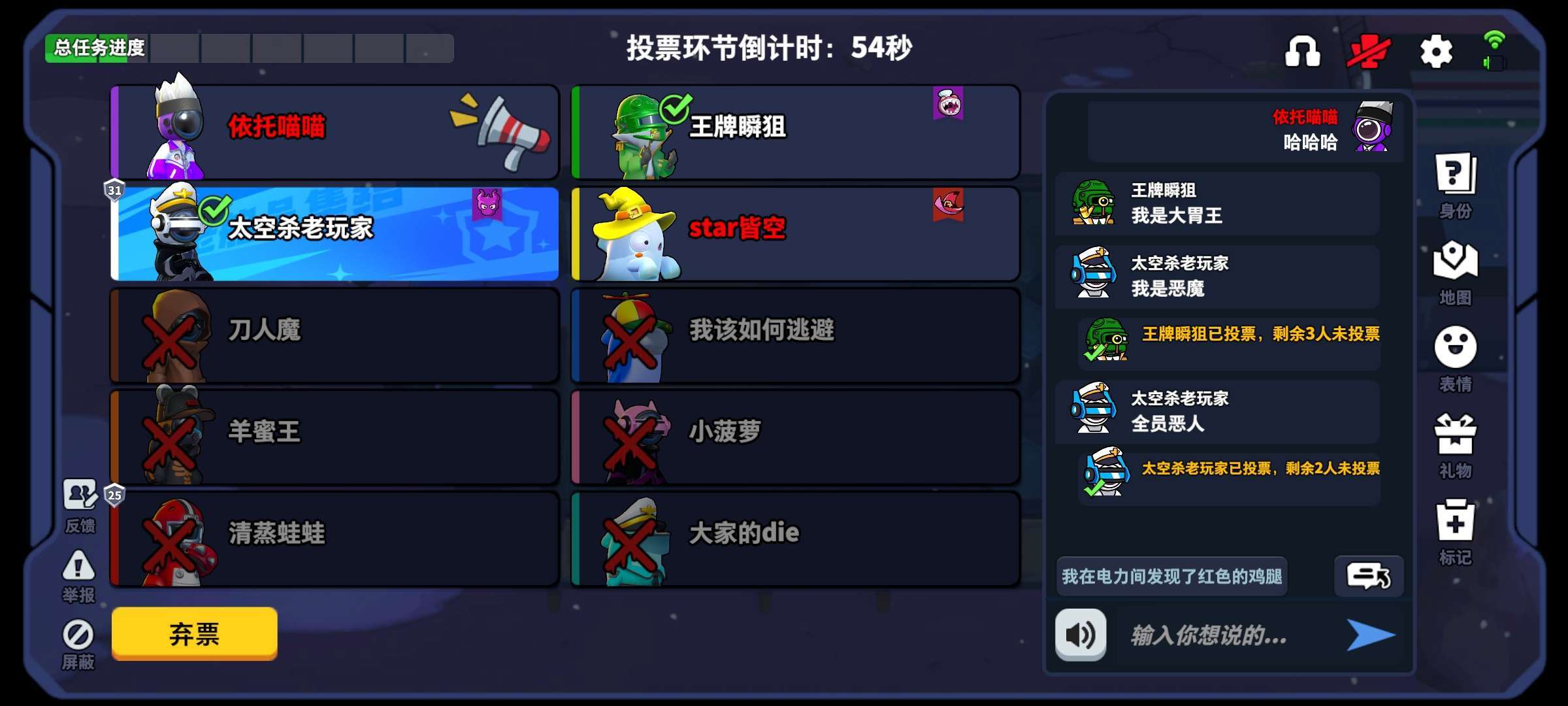Vote for player star皆空

click(x=795, y=234)
